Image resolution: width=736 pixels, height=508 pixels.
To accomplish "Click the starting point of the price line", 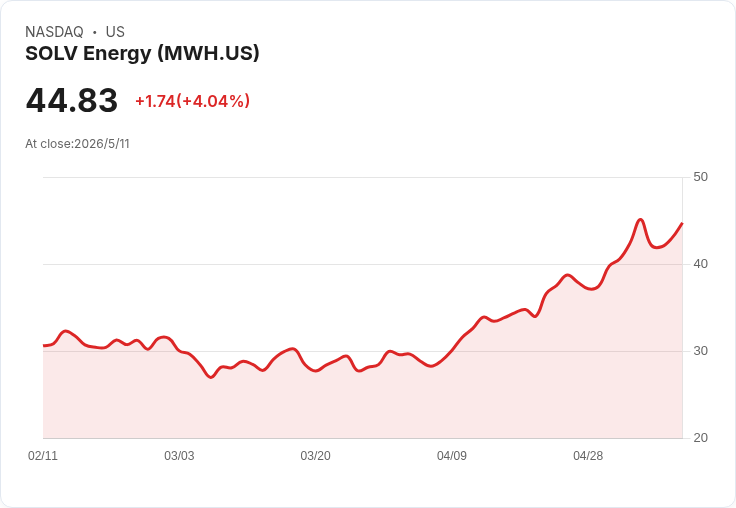I will (x=44, y=346).
